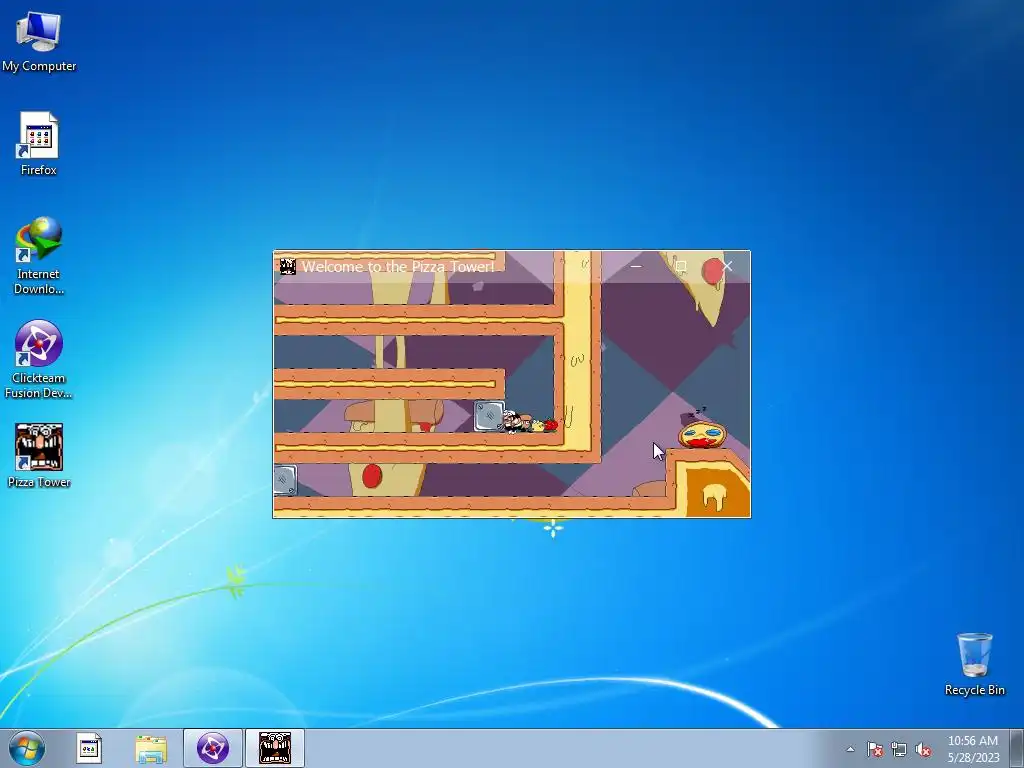Open Windows Explorer from the taskbar
1024x768 pixels.
point(151,748)
